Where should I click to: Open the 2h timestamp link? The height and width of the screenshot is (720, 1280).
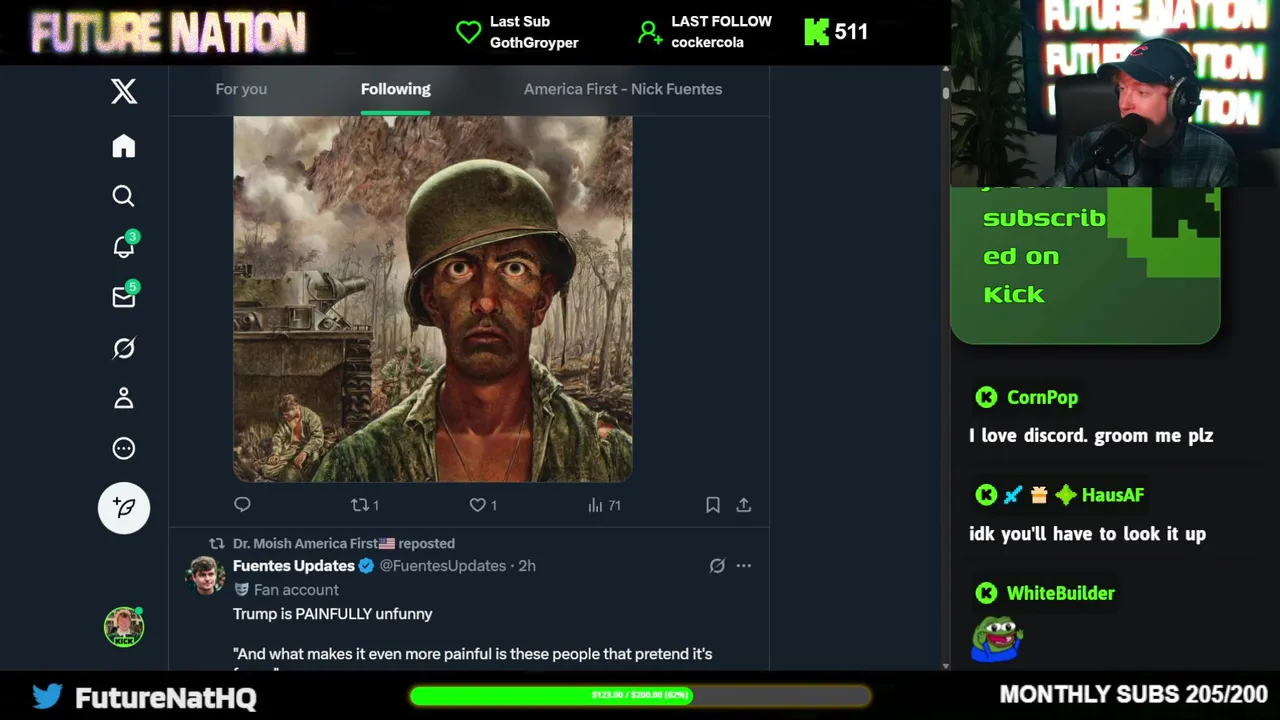point(527,566)
